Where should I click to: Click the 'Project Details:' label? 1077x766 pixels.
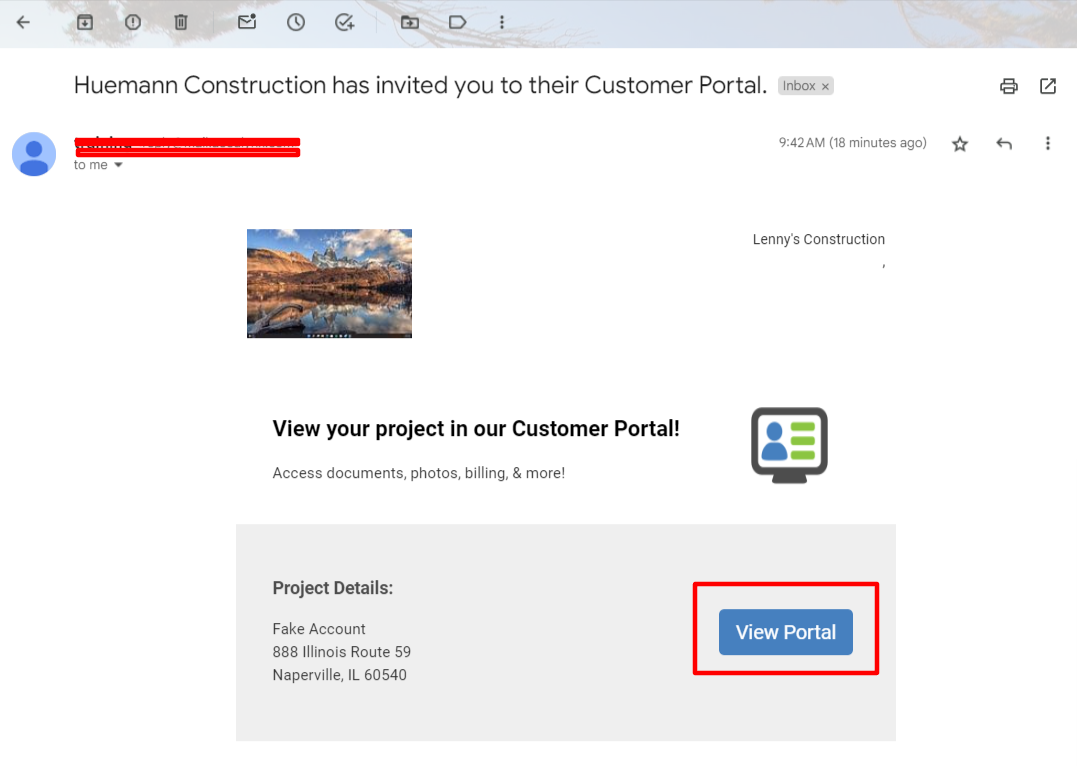[x=332, y=588]
